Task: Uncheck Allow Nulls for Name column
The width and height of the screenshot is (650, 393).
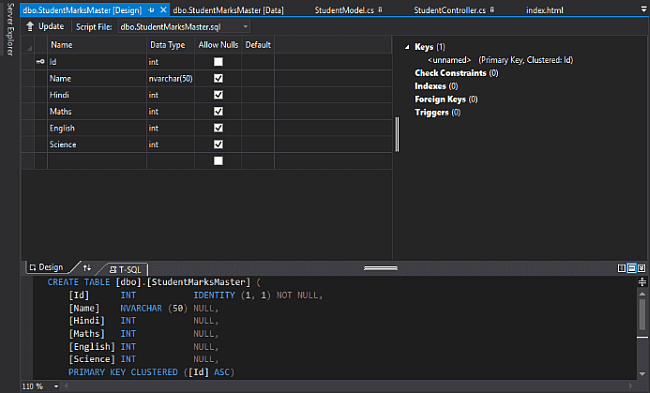Action: pos(218,78)
